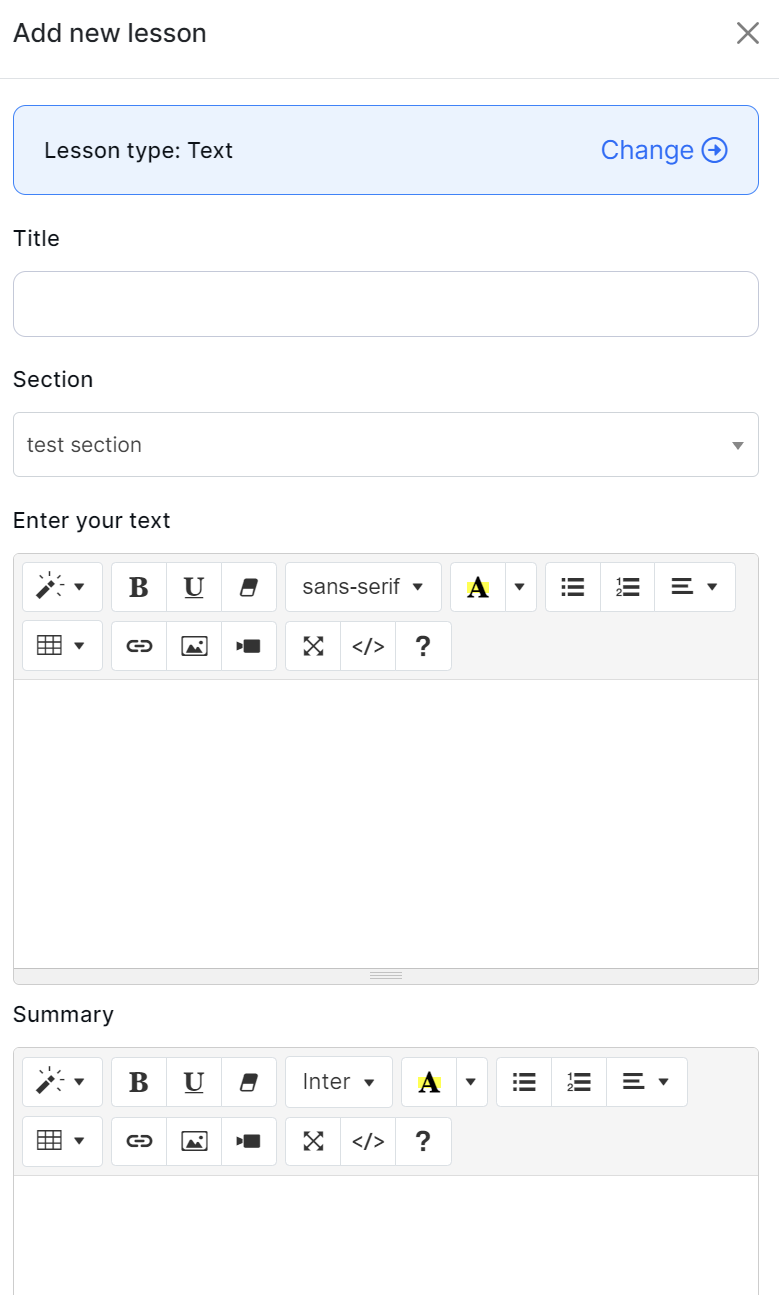Close the Add new lesson dialog
The width and height of the screenshot is (779, 1295).
pyautogui.click(x=748, y=34)
